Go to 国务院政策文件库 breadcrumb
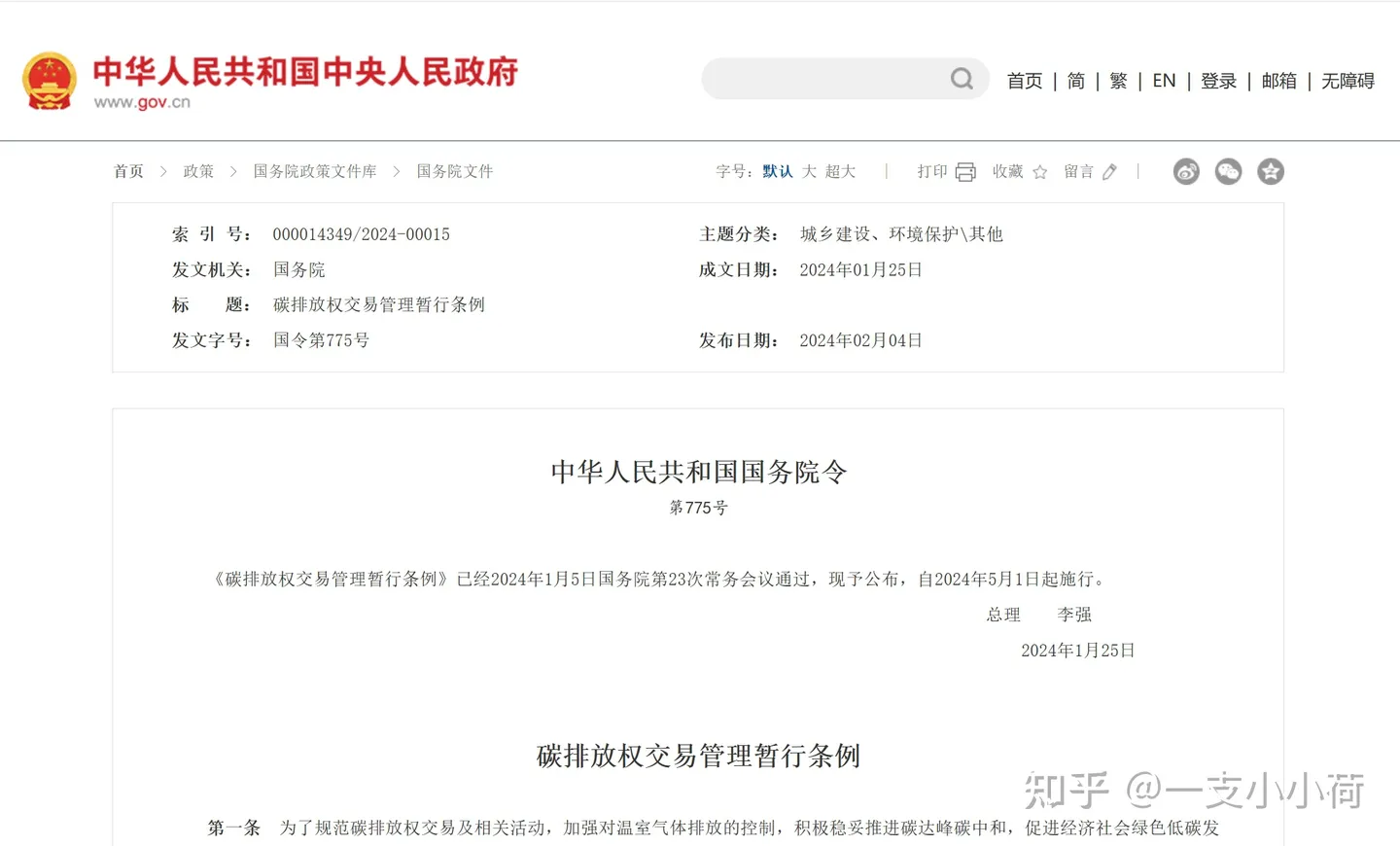Image resolution: width=1400 pixels, height=846 pixels. [x=314, y=172]
